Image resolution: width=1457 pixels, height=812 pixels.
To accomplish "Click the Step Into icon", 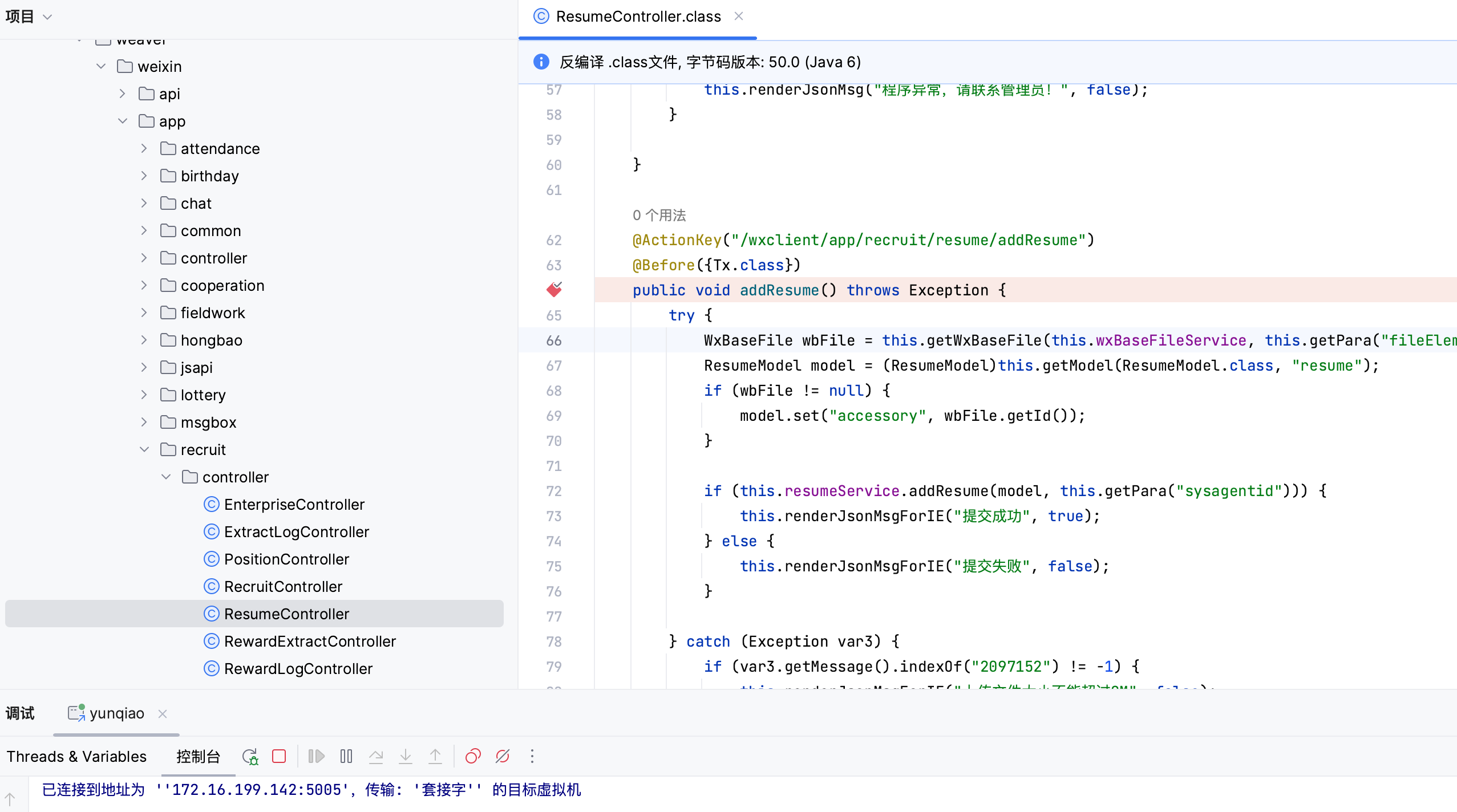I will [x=405, y=756].
